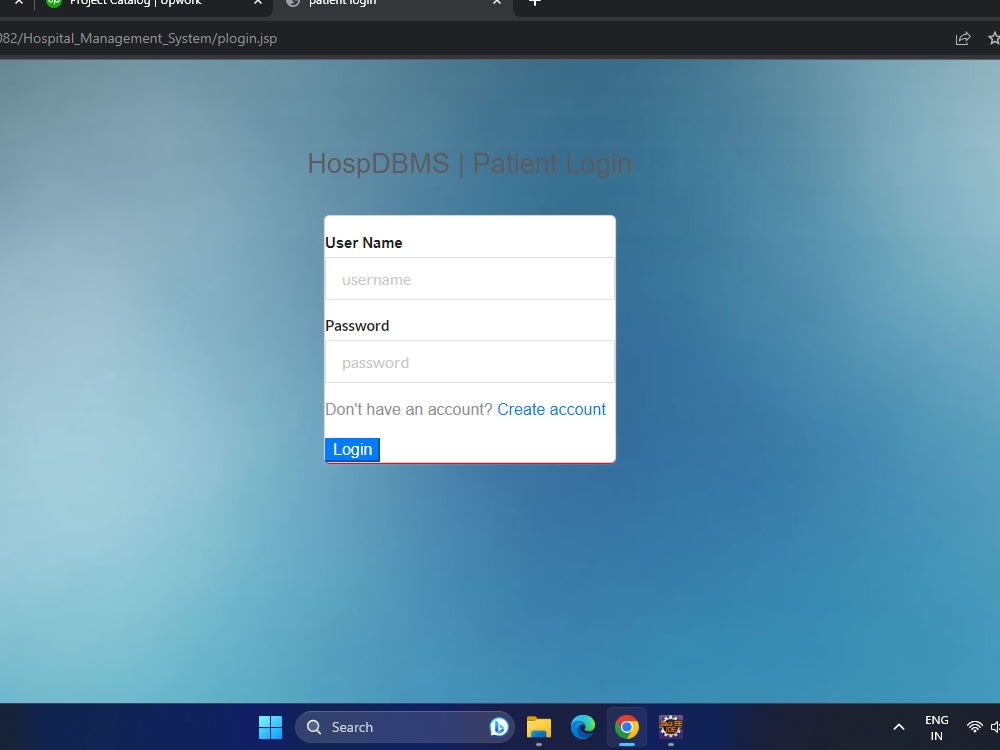
Task: Click the ENG IN language indicator
Action: 936,728
